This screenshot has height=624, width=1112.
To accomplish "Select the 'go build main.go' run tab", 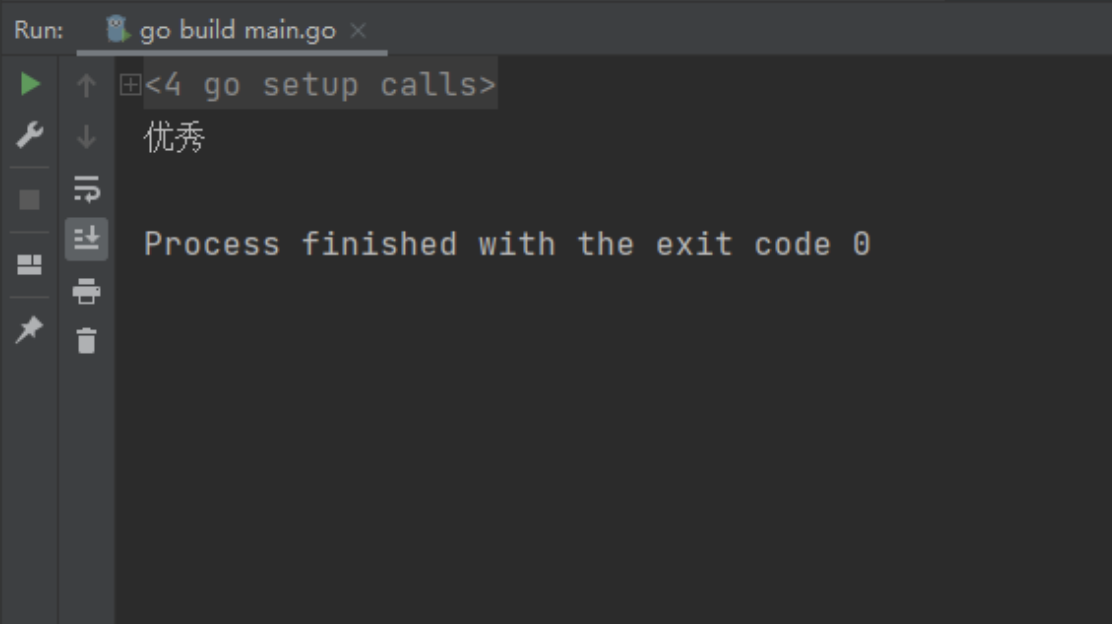I will point(232,30).
